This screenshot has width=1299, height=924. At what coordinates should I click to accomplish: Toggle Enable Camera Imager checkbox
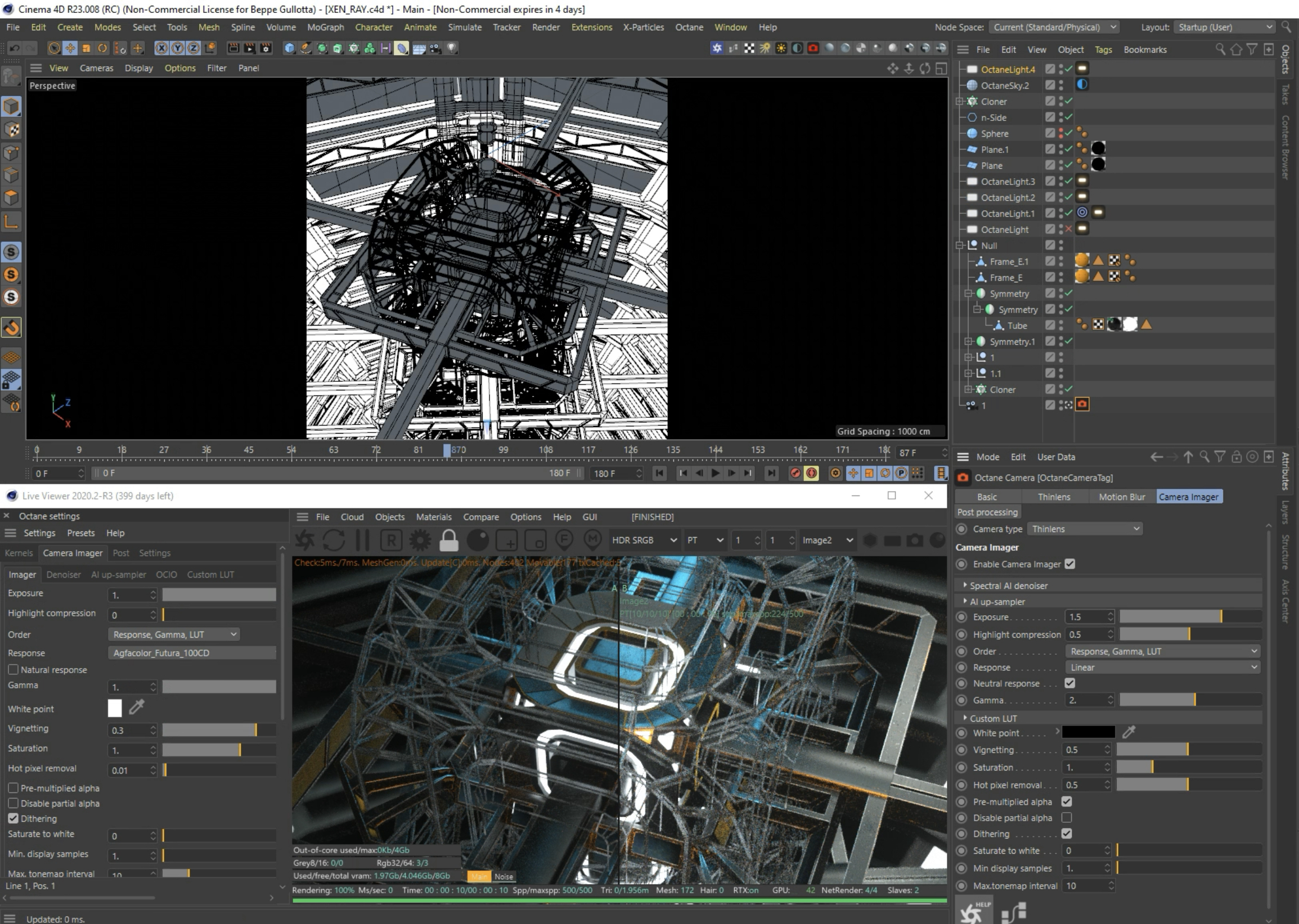click(x=1069, y=564)
